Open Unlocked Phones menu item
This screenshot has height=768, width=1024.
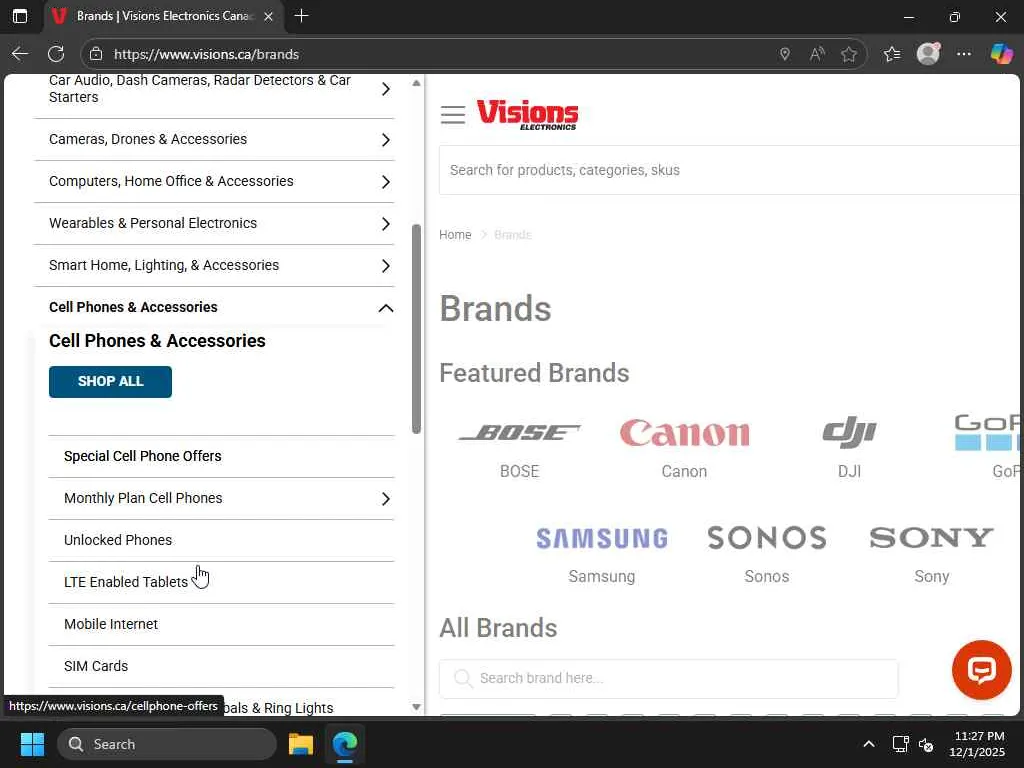tap(118, 541)
